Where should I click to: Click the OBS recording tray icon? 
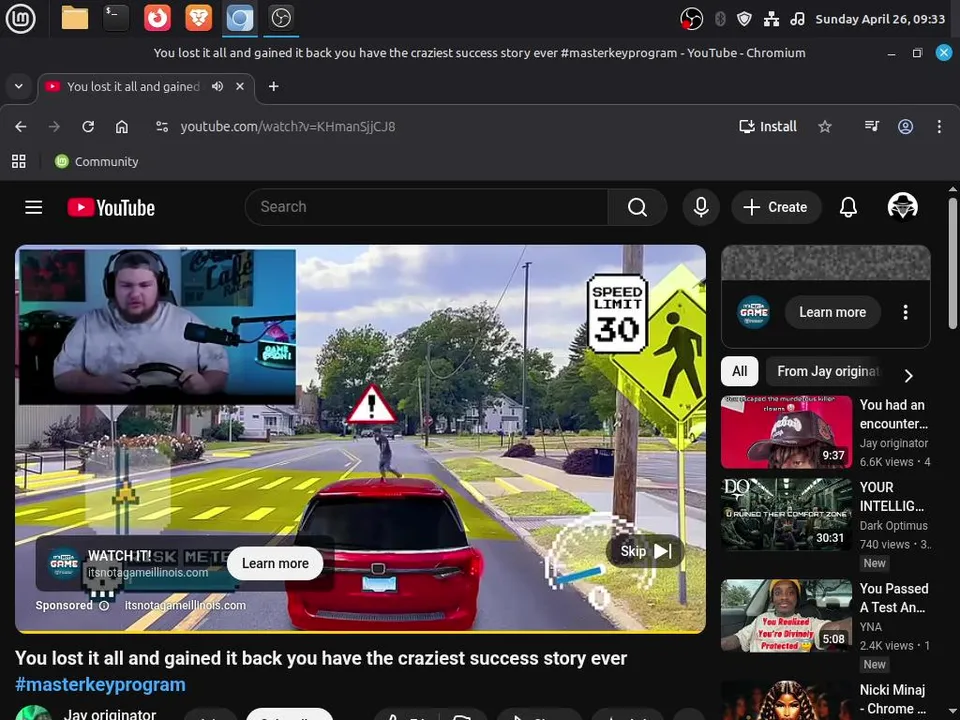click(691, 19)
